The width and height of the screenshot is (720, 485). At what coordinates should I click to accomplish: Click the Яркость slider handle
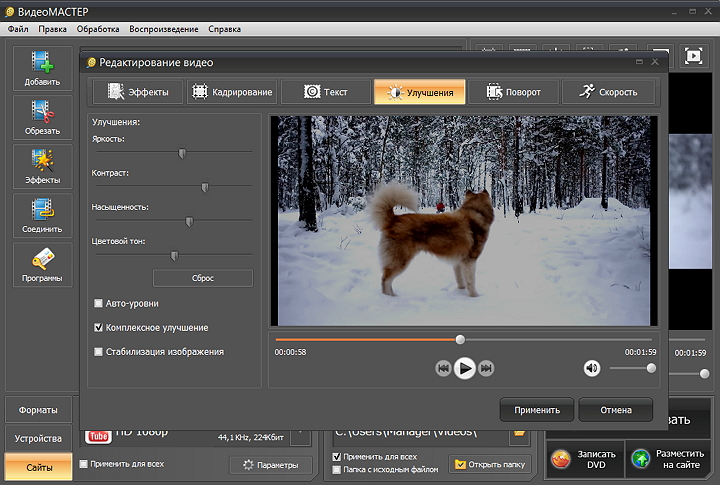tap(182, 153)
